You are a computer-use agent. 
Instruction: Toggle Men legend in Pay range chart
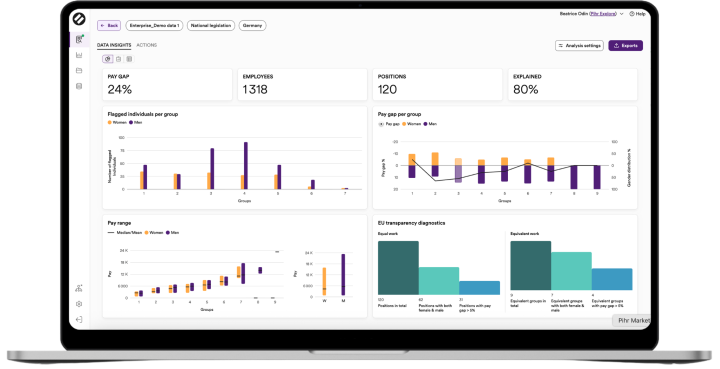click(172, 233)
